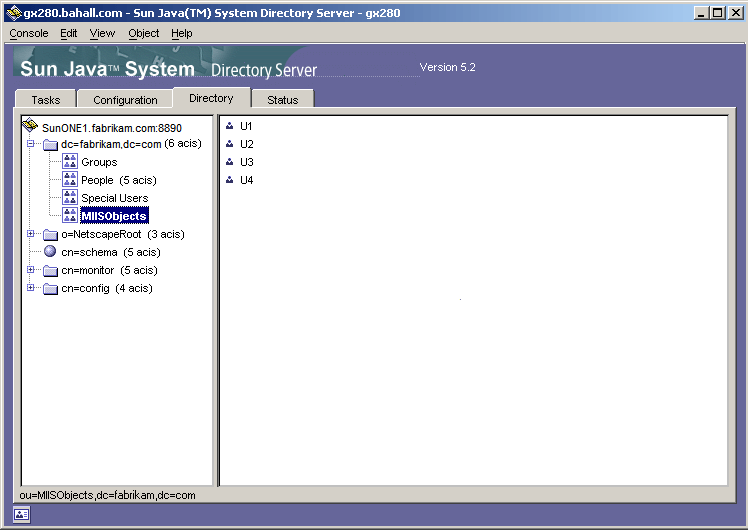Click the MIISObjects organizational unit icon
This screenshot has width=748, height=530.
[70, 215]
